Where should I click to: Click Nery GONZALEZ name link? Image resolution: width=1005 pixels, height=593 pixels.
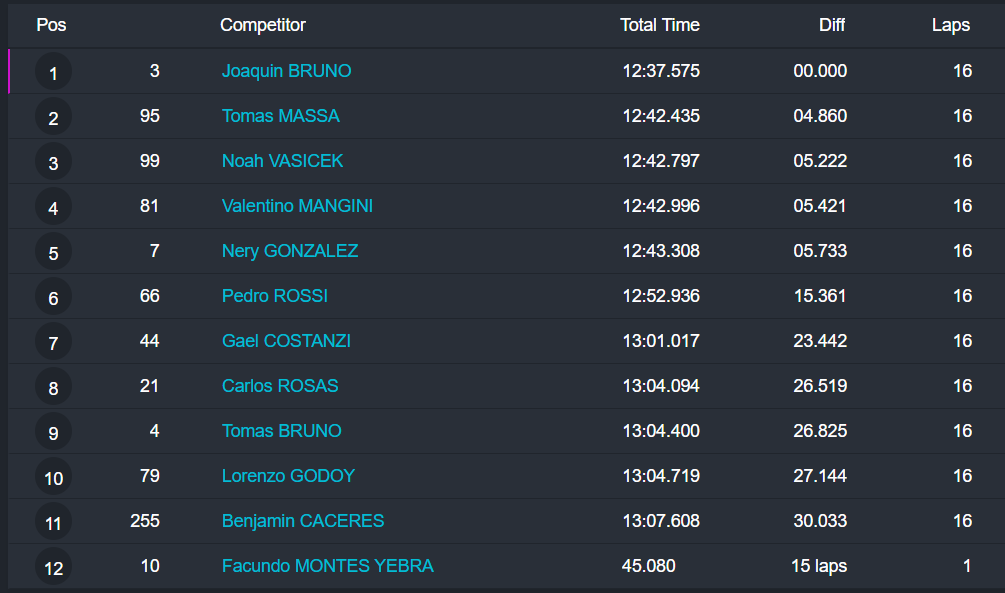289,251
